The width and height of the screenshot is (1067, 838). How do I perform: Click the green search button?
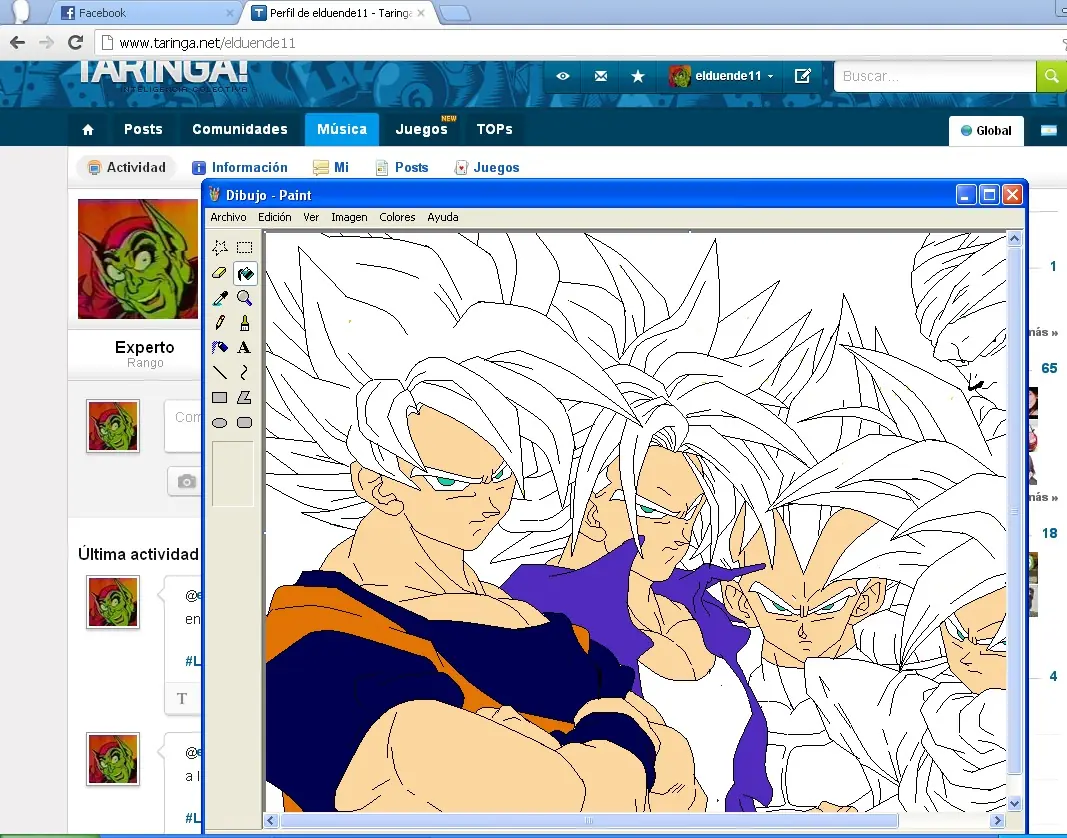(x=1051, y=76)
